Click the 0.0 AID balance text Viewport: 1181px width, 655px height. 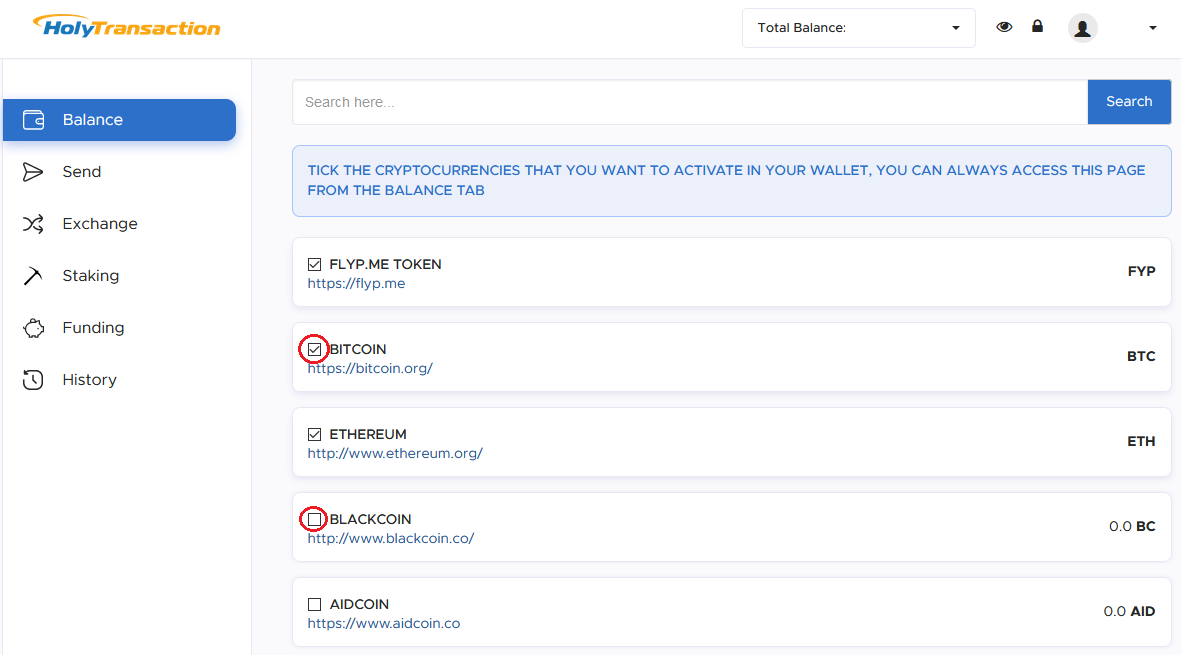(x=1129, y=611)
